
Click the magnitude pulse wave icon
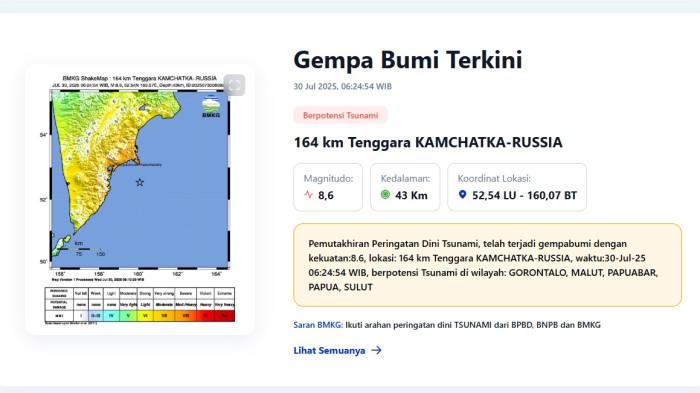tap(308, 195)
